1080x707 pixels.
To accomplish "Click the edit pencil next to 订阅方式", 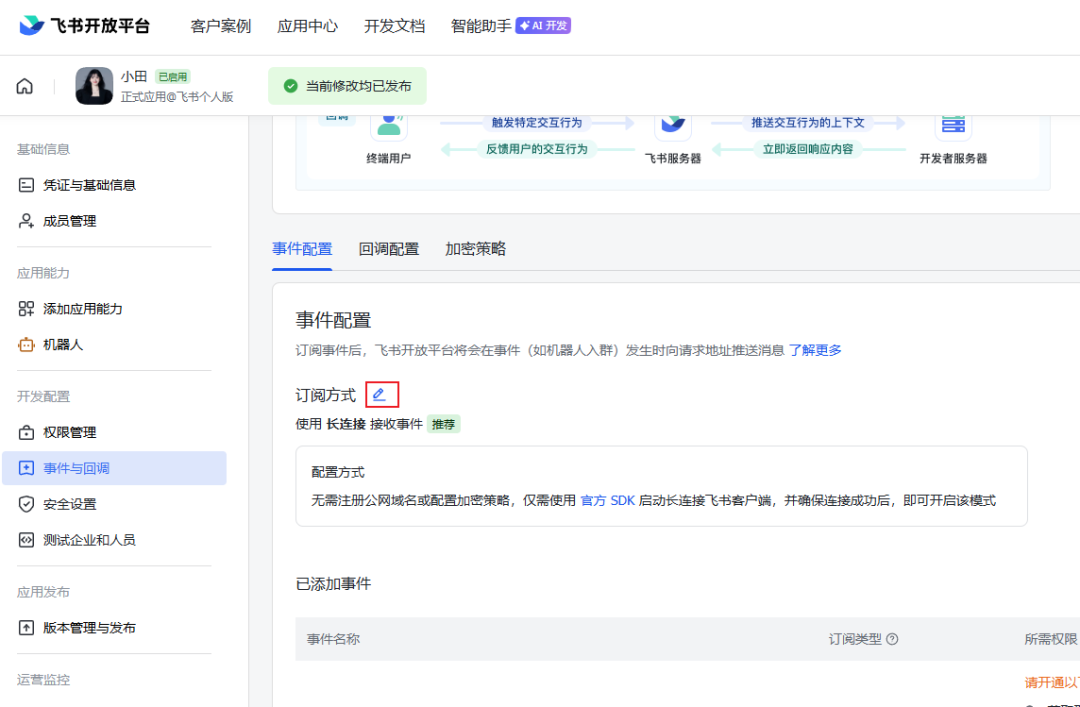I will (x=380, y=395).
